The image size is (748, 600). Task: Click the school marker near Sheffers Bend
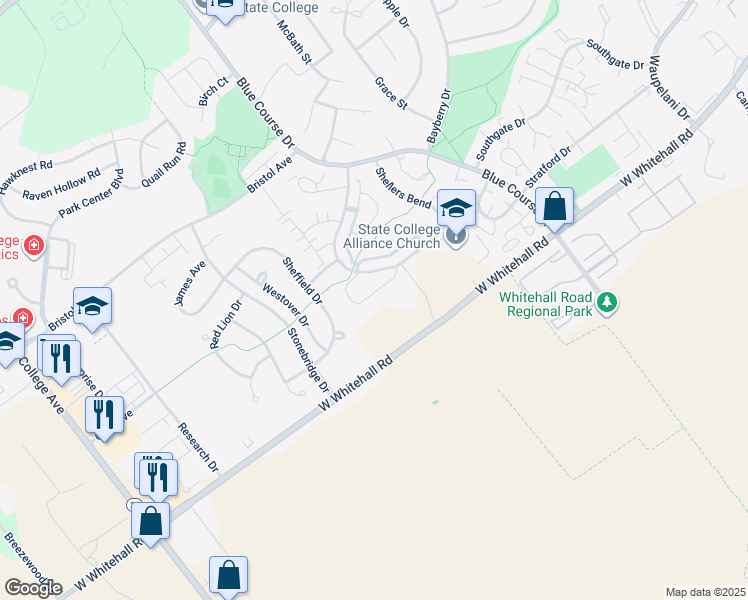tap(457, 208)
